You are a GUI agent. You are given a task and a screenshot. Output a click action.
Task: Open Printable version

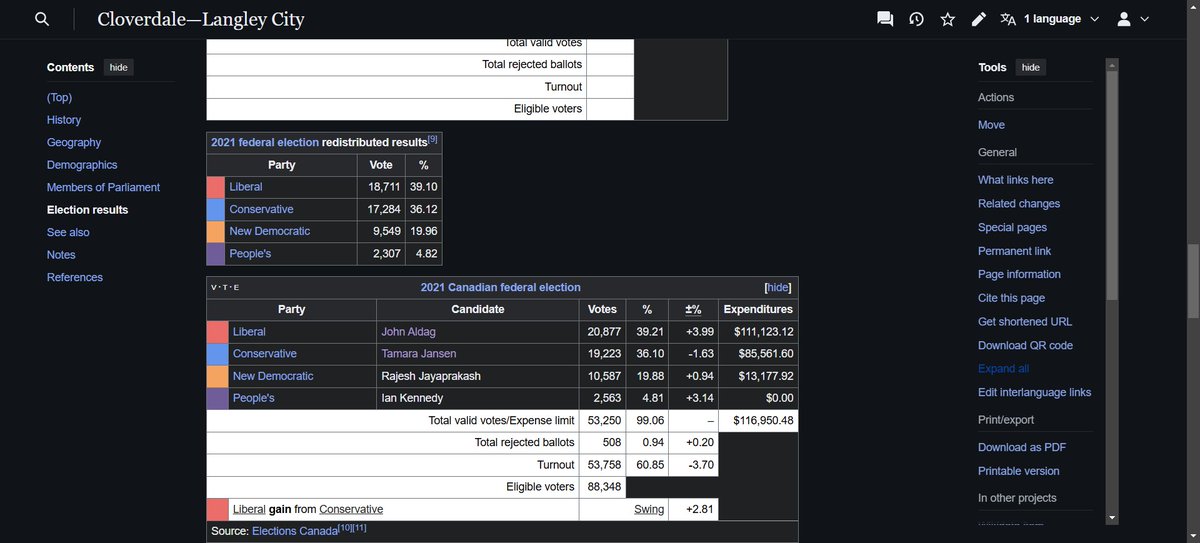click(1018, 471)
